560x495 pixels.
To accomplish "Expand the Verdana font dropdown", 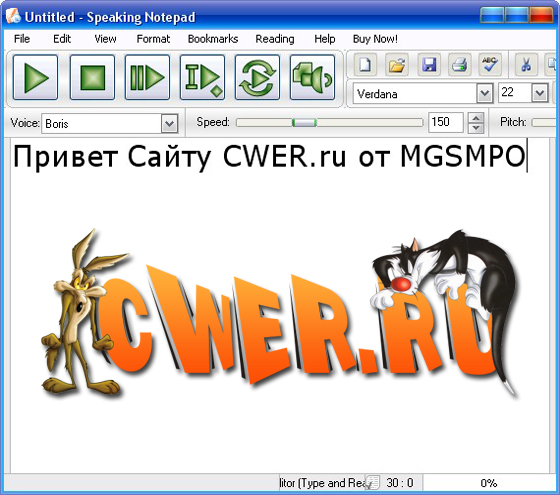I will 485,94.
